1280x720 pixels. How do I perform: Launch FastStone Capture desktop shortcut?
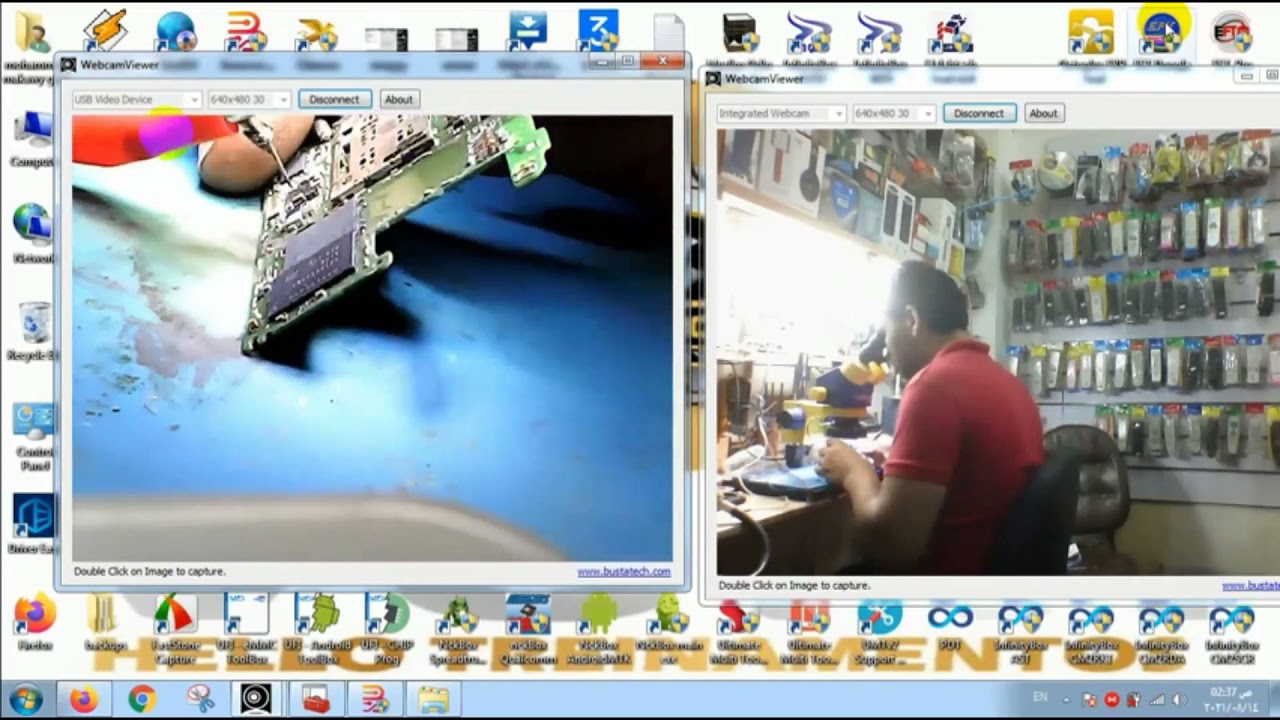click(x=175, y=628)
